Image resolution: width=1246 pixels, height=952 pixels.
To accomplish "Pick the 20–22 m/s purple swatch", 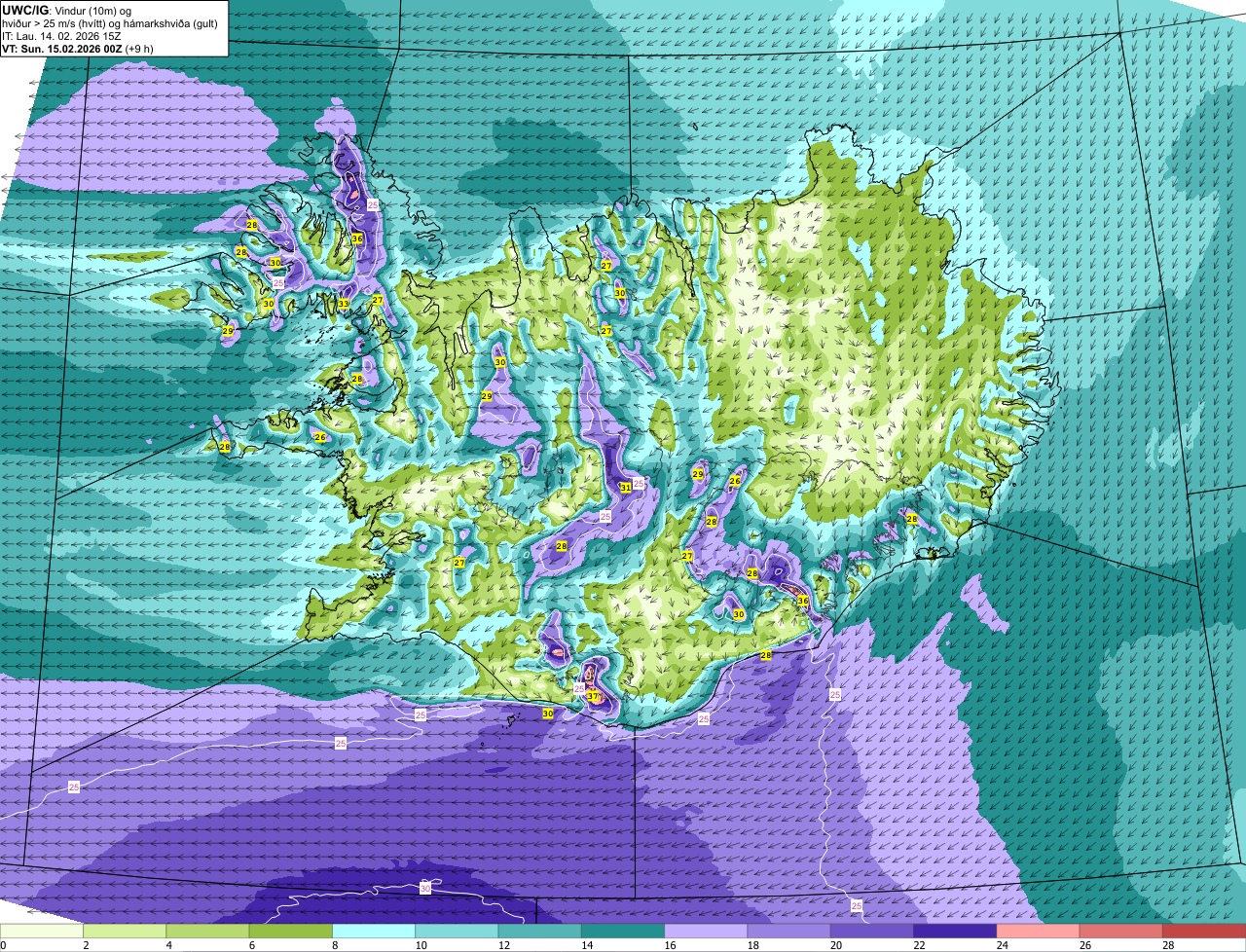I will pos(872,931).
